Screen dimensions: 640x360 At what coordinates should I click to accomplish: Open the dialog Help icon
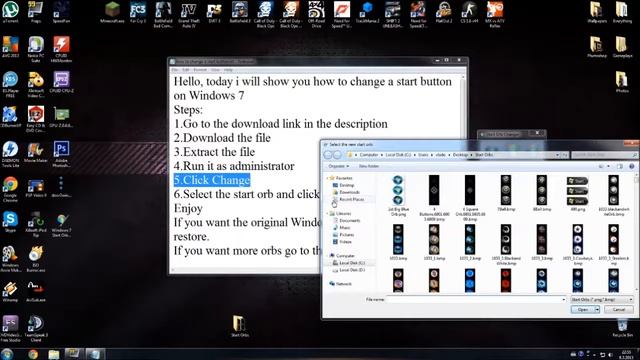631,166
